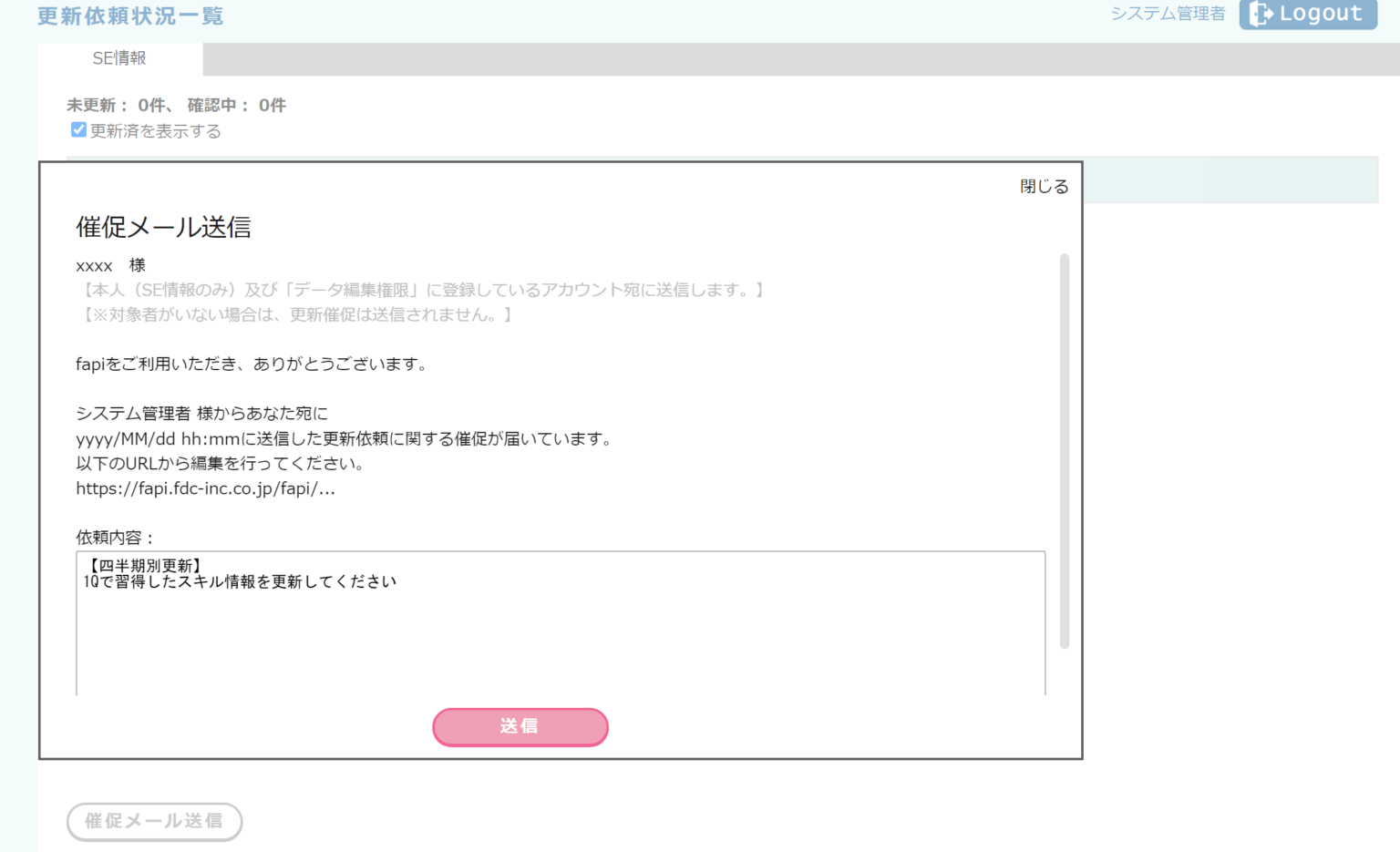1400x852 pixels.
Task: Click the dialog's vertical scrollbar
Action: (1064, 451)
